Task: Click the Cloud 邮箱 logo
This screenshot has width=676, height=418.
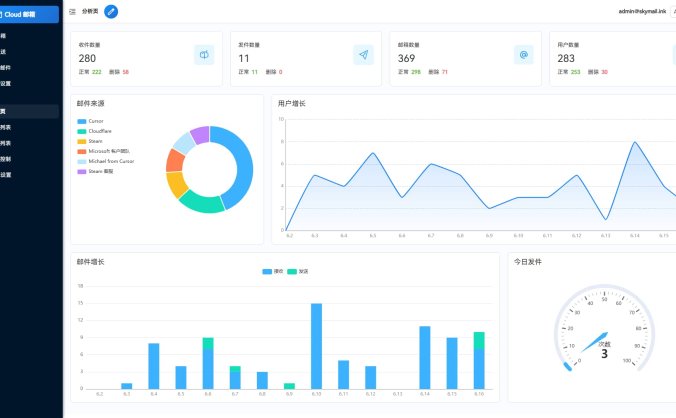Action: pos(22,14)
